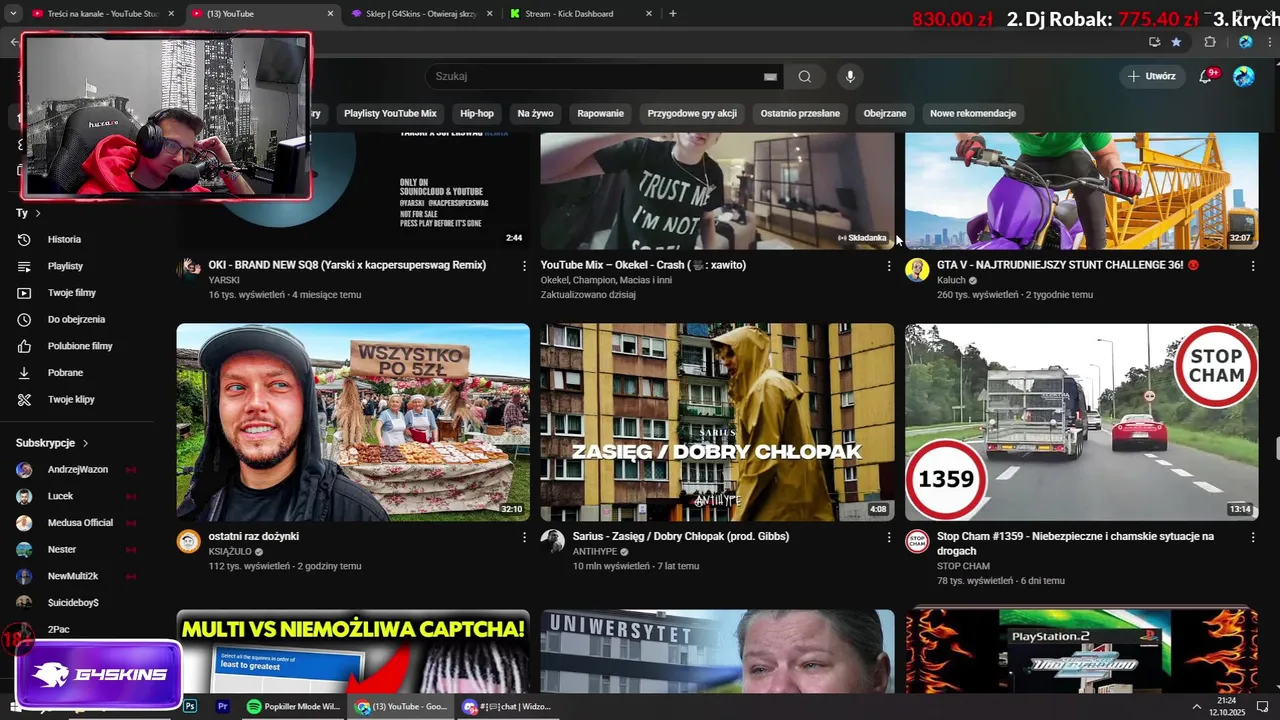Switch to Sklep G4Skins browser tab
Image resolution: width=1280 pixels, height=720 pixels.
420,14
